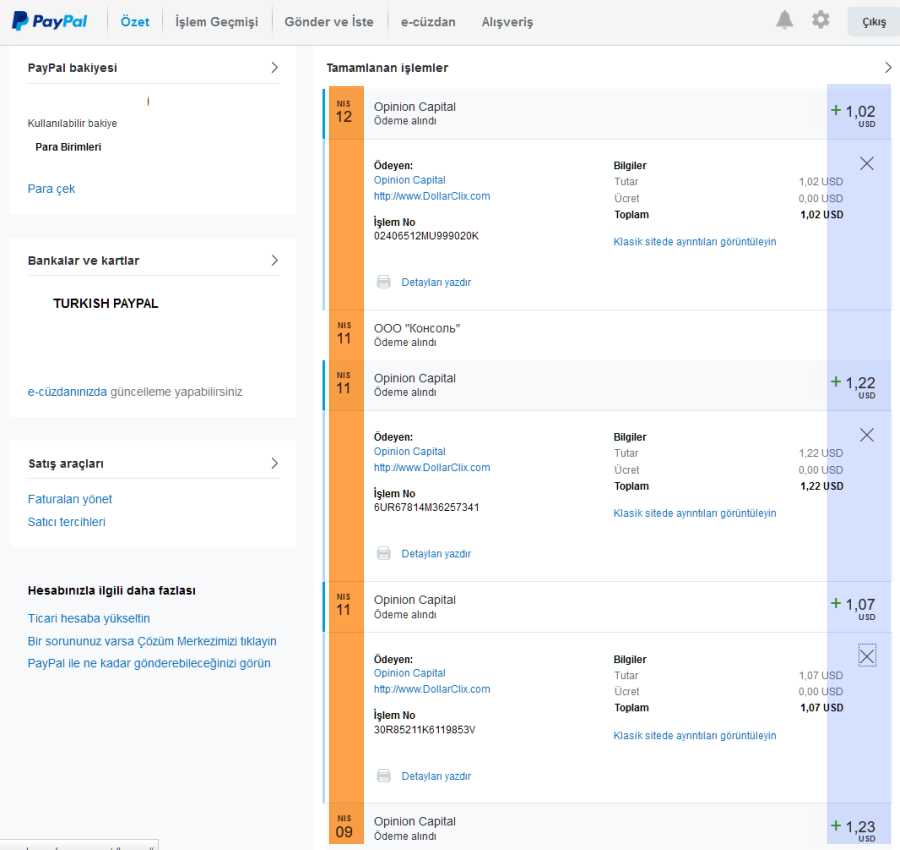Viewport: 900px width, 850px height.
Task: Collapse the +1,22 Opinion Capital transaction row
Action: point(607,385)
